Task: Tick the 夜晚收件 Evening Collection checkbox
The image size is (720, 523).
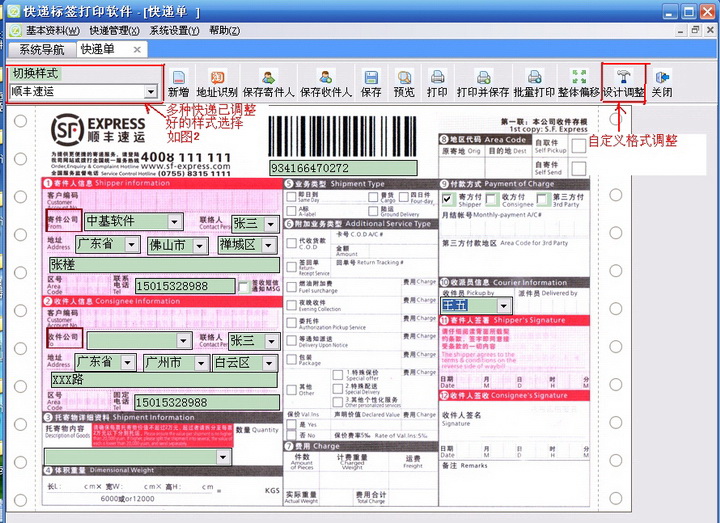Action: 291,305
